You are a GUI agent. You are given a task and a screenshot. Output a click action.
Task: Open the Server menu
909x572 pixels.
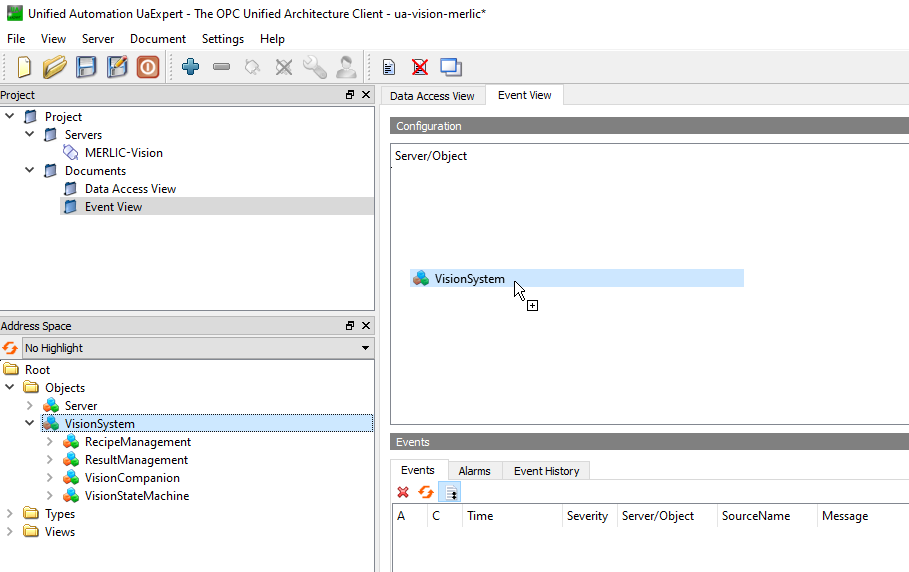coord(97,39)
